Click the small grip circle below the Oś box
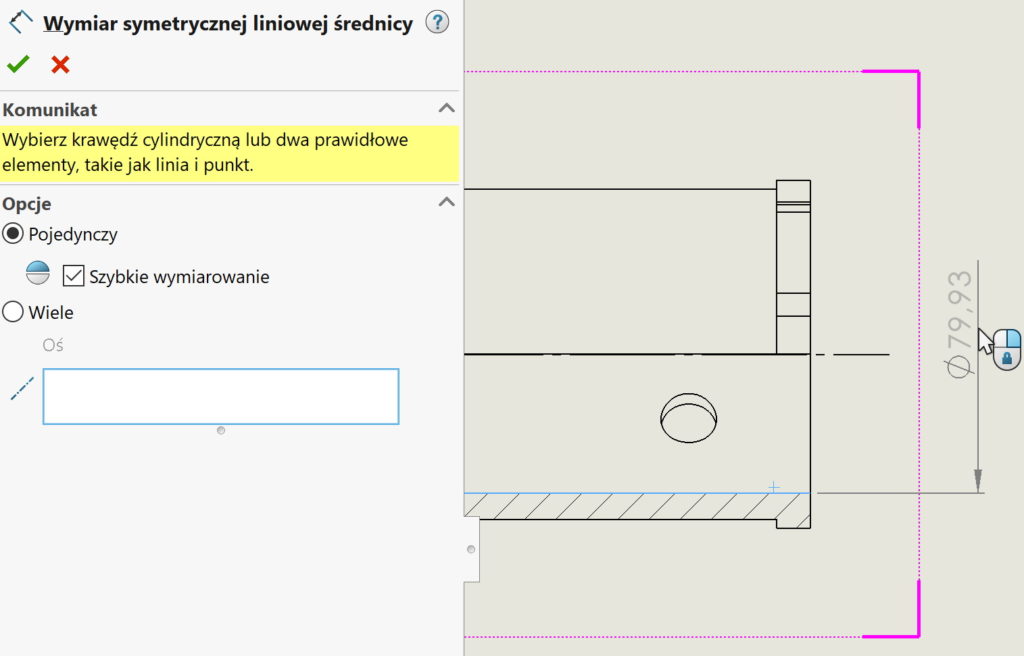The image size is (1024, 656). [x=220, y=429]
